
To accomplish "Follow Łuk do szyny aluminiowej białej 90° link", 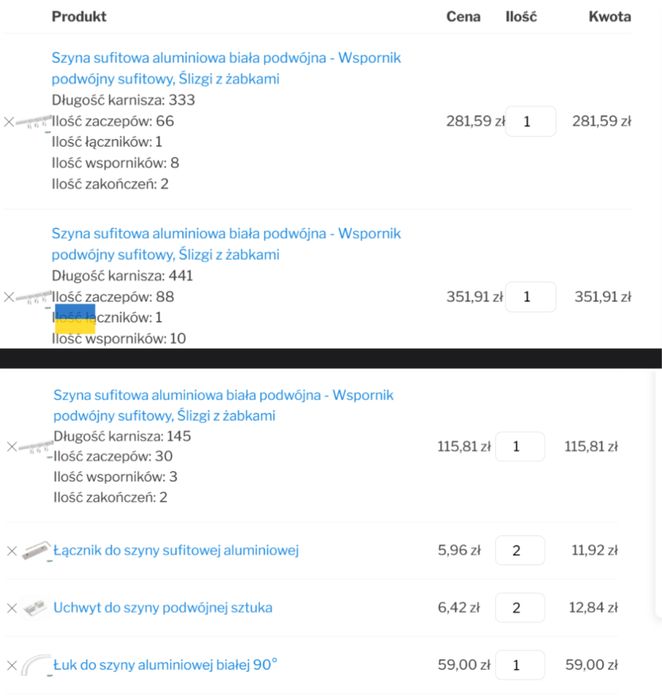I will pyautogui.click(x=165, y=665).
